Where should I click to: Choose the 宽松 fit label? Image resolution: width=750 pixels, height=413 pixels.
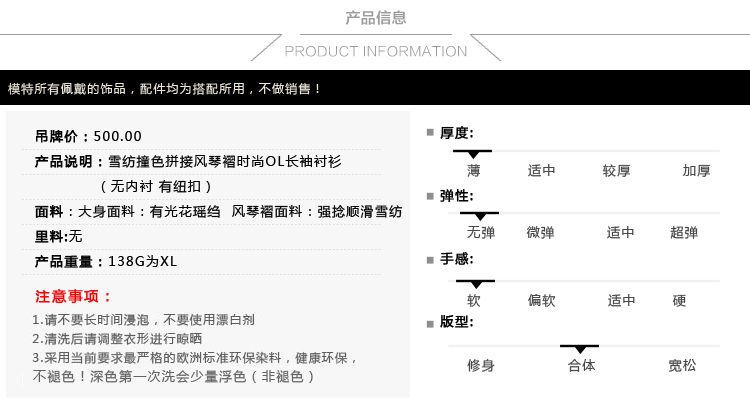pos(682,366)
